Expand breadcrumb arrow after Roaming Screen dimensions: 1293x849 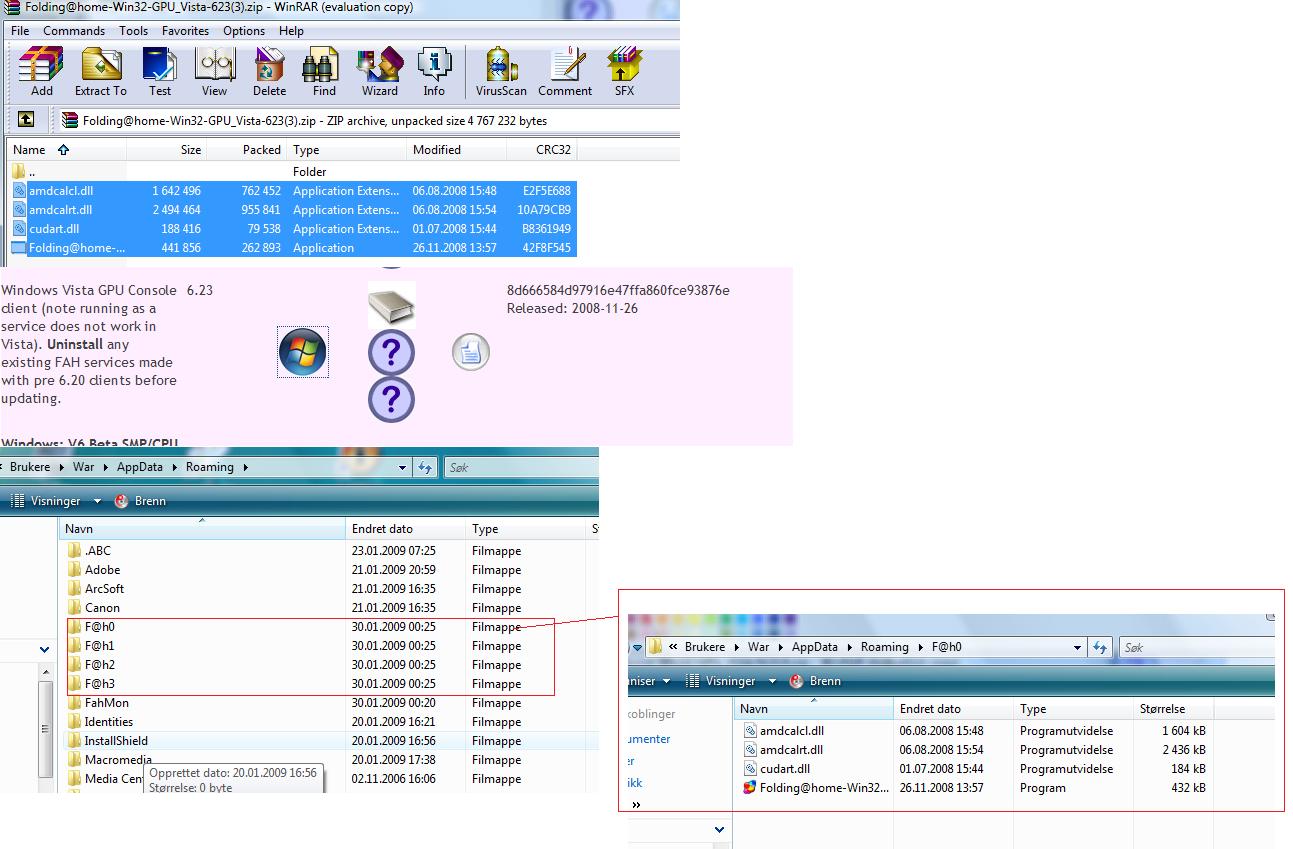245,467
